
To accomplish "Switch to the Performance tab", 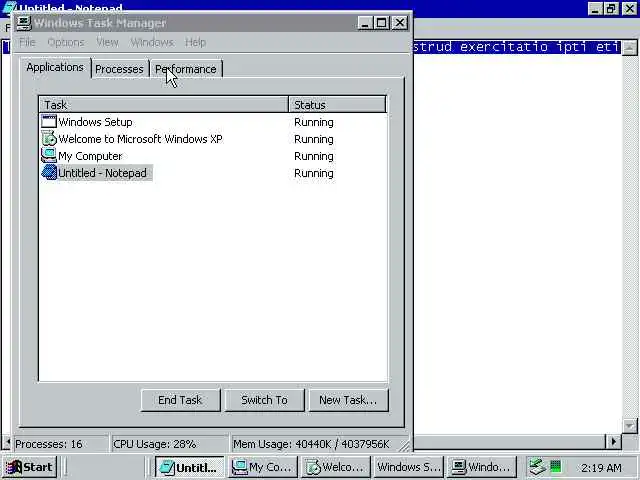I will coord(186,69).
